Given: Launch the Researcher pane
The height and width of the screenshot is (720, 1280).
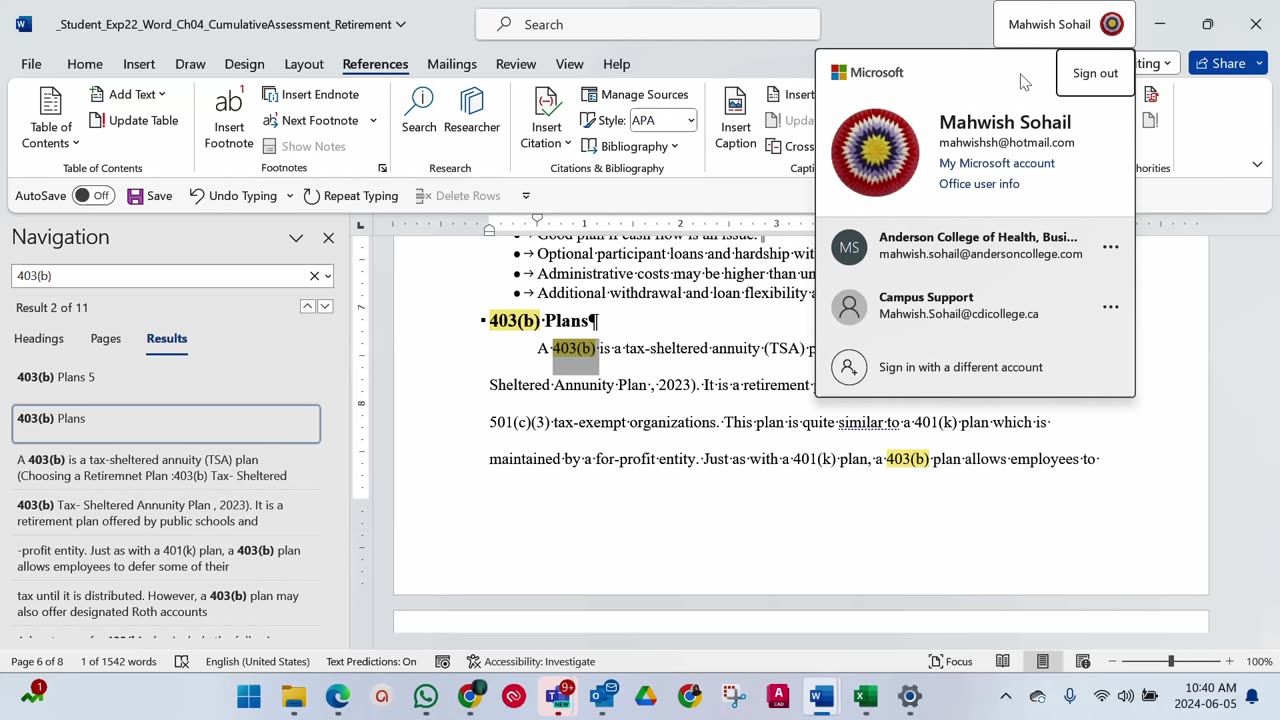Looking at the screenshot, I should pyautogui.click(x=472, y=110).
